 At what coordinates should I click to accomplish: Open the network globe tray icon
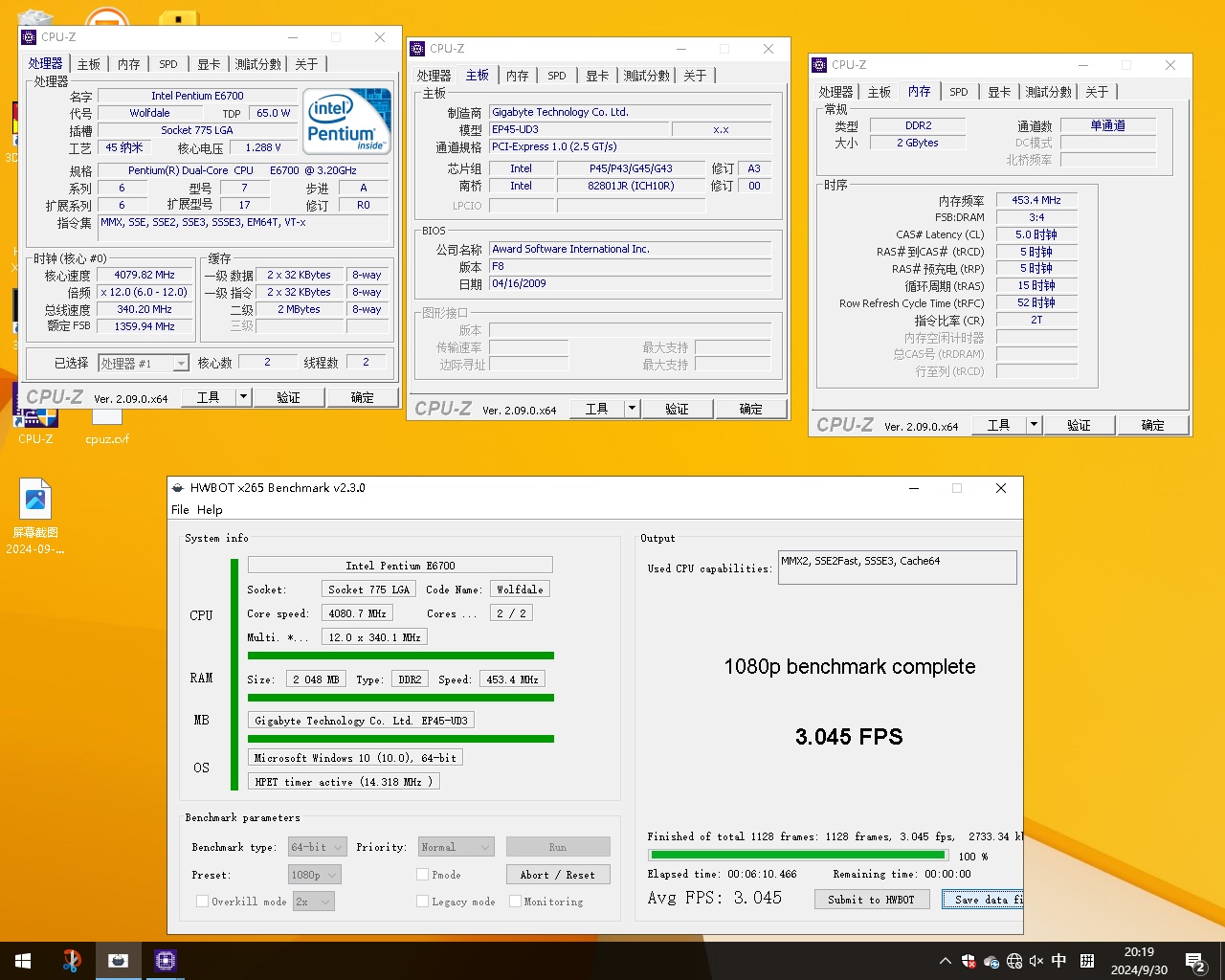(1014, 961)
